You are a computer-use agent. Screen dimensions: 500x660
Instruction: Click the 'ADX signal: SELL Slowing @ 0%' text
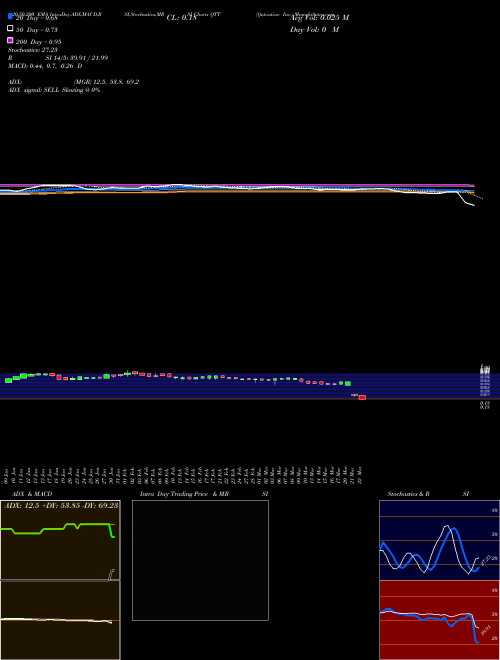[x=54, y=90]
